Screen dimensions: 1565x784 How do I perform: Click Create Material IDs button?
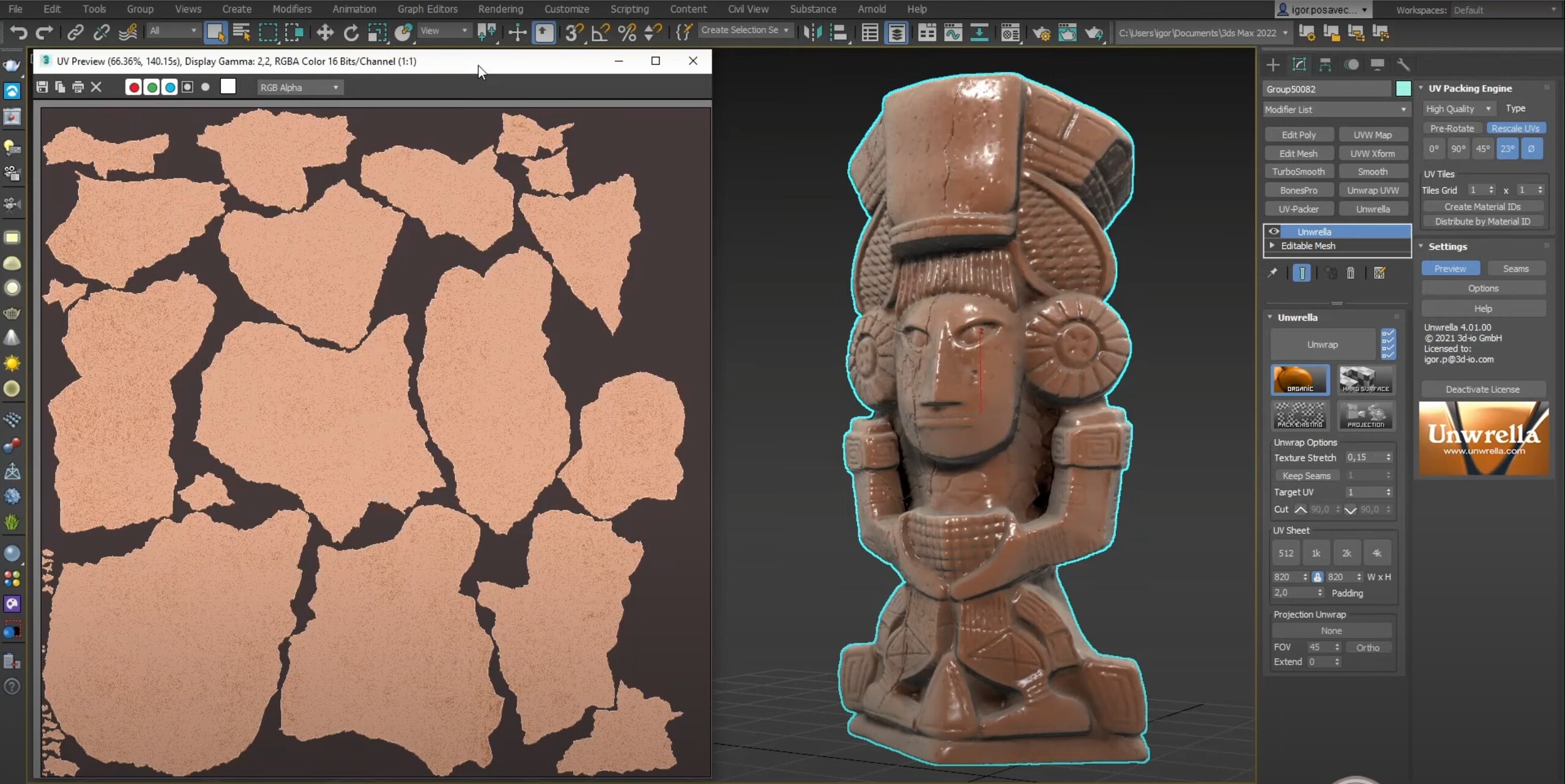[1482, 207]
